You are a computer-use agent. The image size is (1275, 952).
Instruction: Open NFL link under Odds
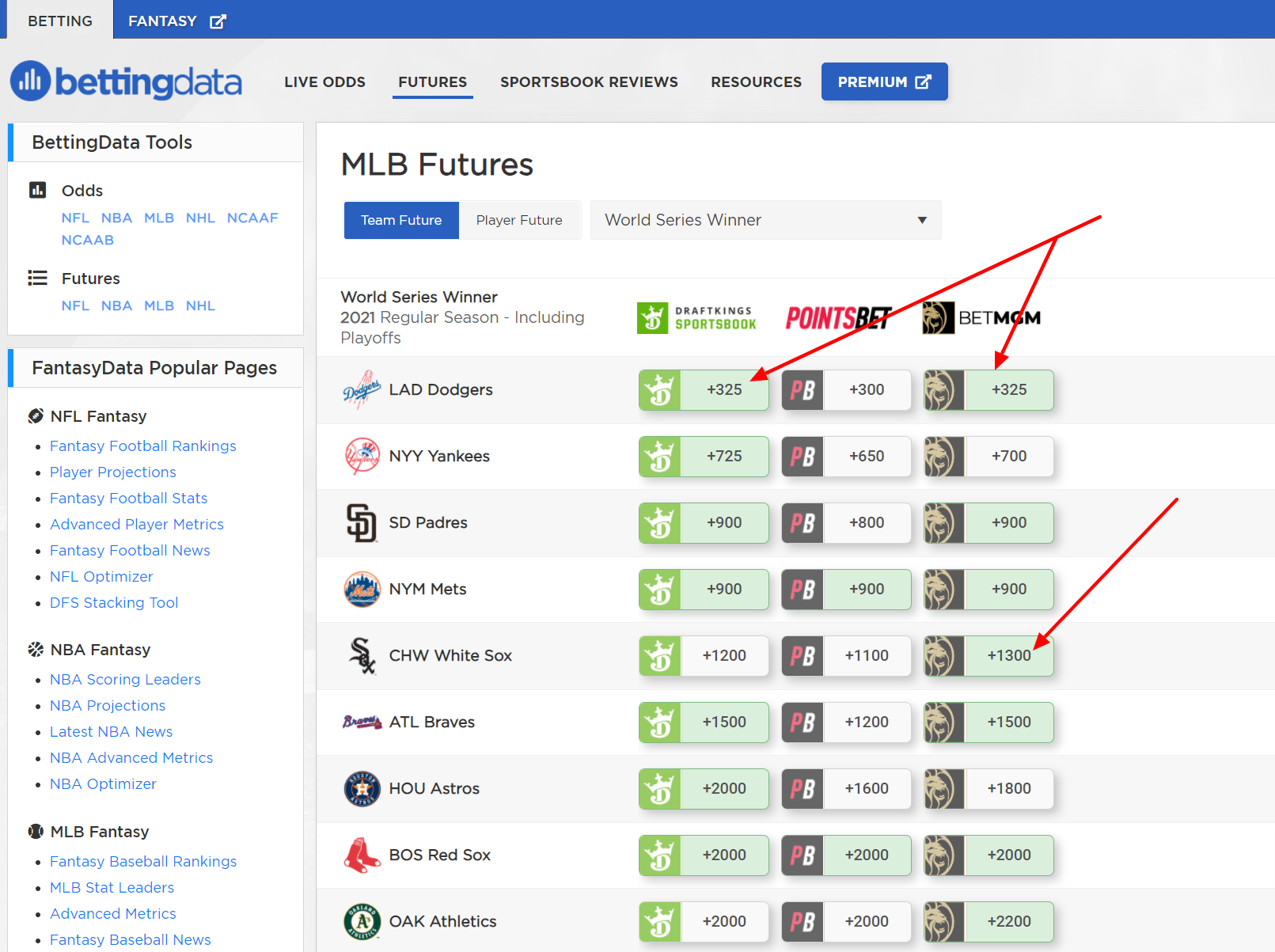tap(75, 218)
